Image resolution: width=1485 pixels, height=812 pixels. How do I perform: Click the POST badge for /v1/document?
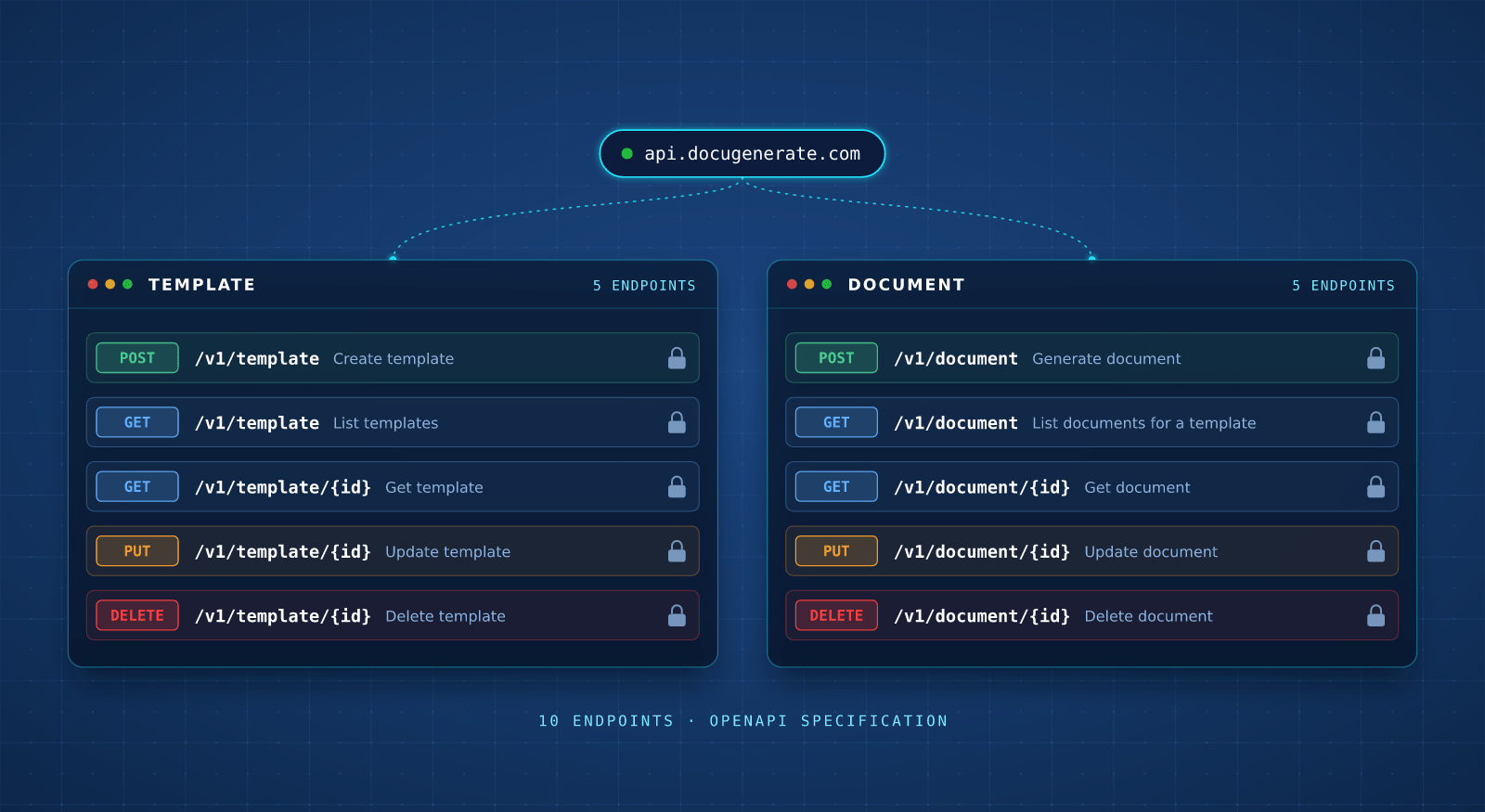pyautogui.click(x=836, y=358)
